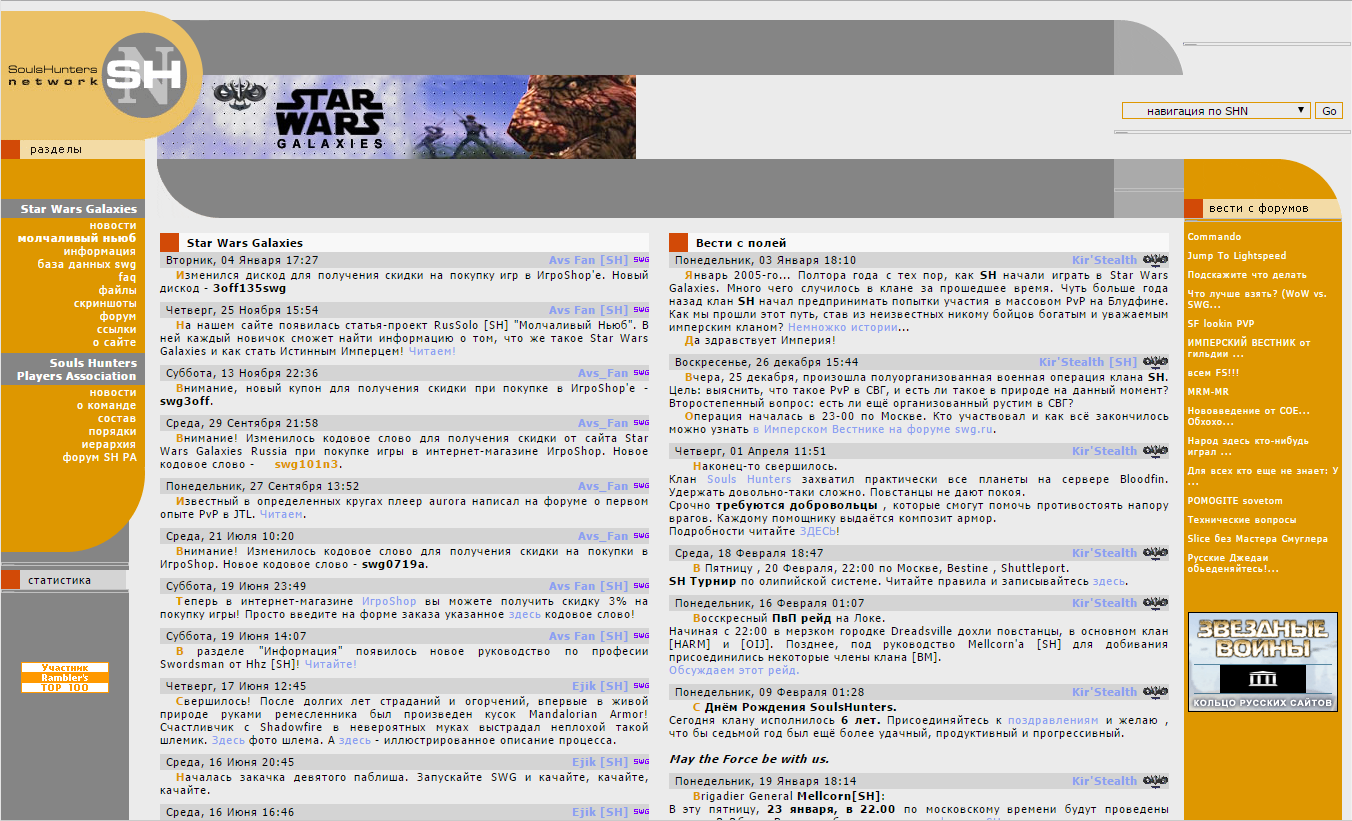
Task: Open the навигация по SHN dropdown
Action: pyautogui.click(x=1216, y=111)
